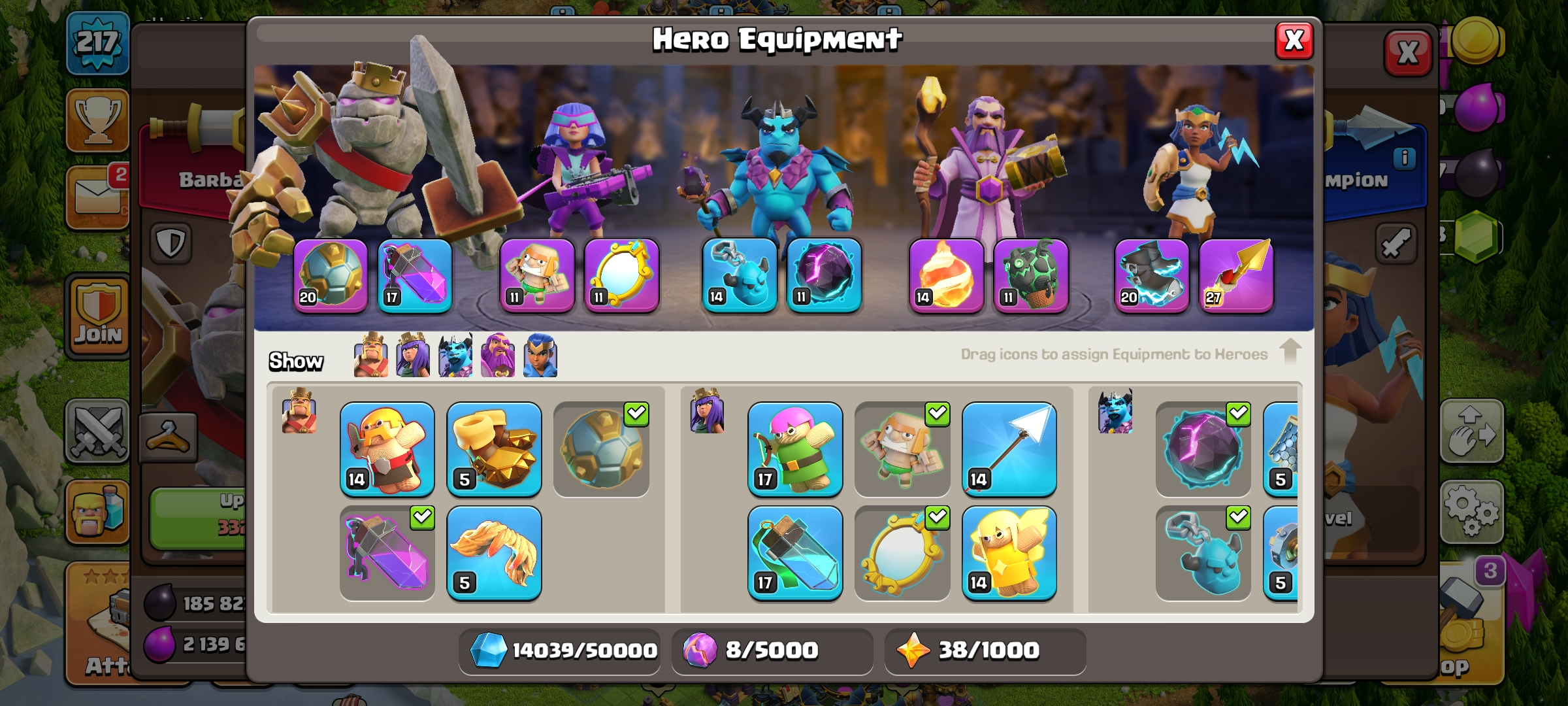Close the Hero Equipment window
Image resolution: width=1568 pixels, height=706 pixels.
pos(1294,41)
